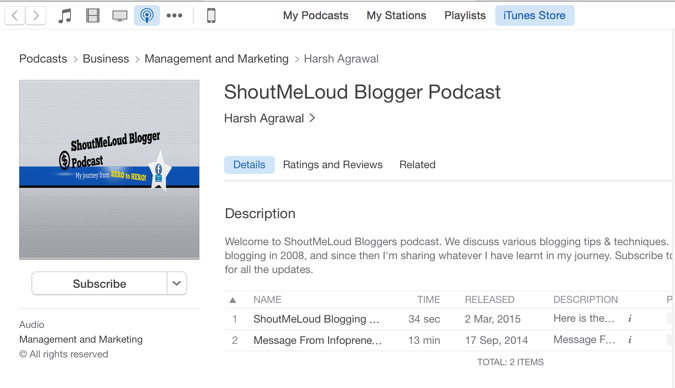Toggle sort order triangle in episode list

(233, 300)
